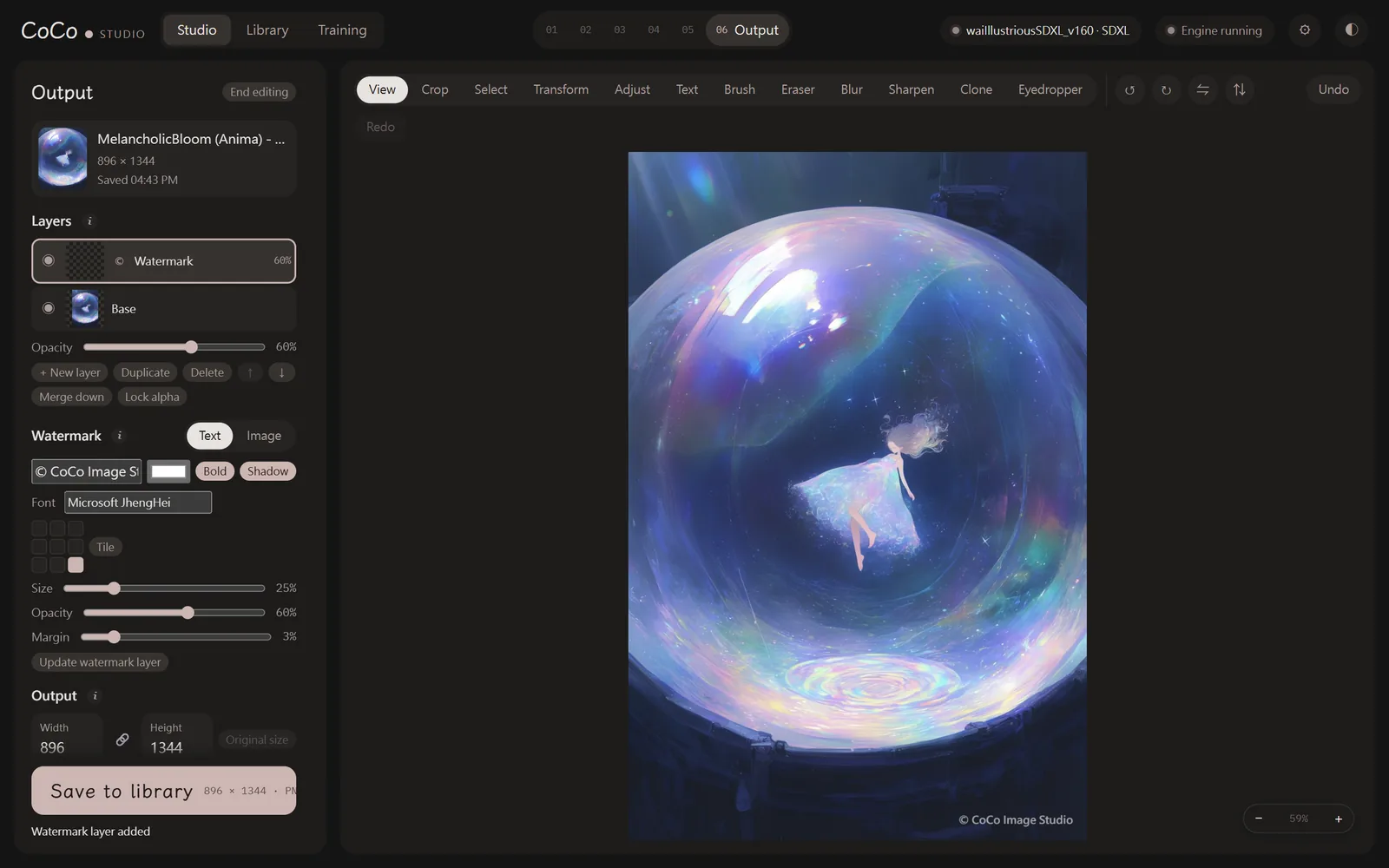Toggle visibility of the Watermark layer
The height and width of the screenshot is (868, 1389).
pyautogui.click(x=49, y=260)
